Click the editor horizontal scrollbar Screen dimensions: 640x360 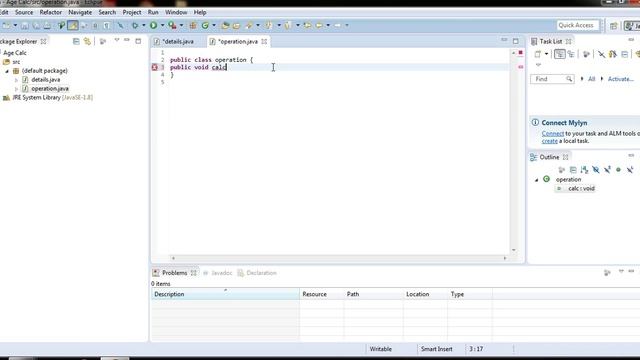click(339, 258)
